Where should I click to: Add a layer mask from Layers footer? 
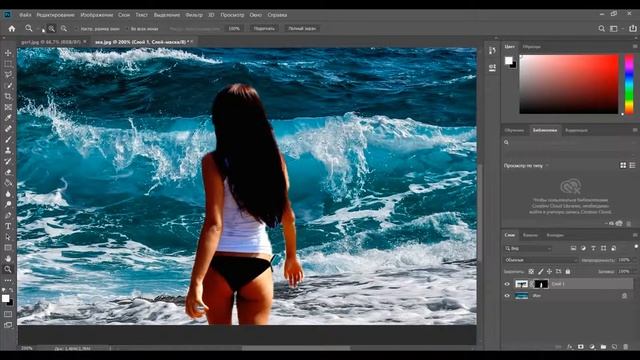pyautogui.click(x=581, y=347)
